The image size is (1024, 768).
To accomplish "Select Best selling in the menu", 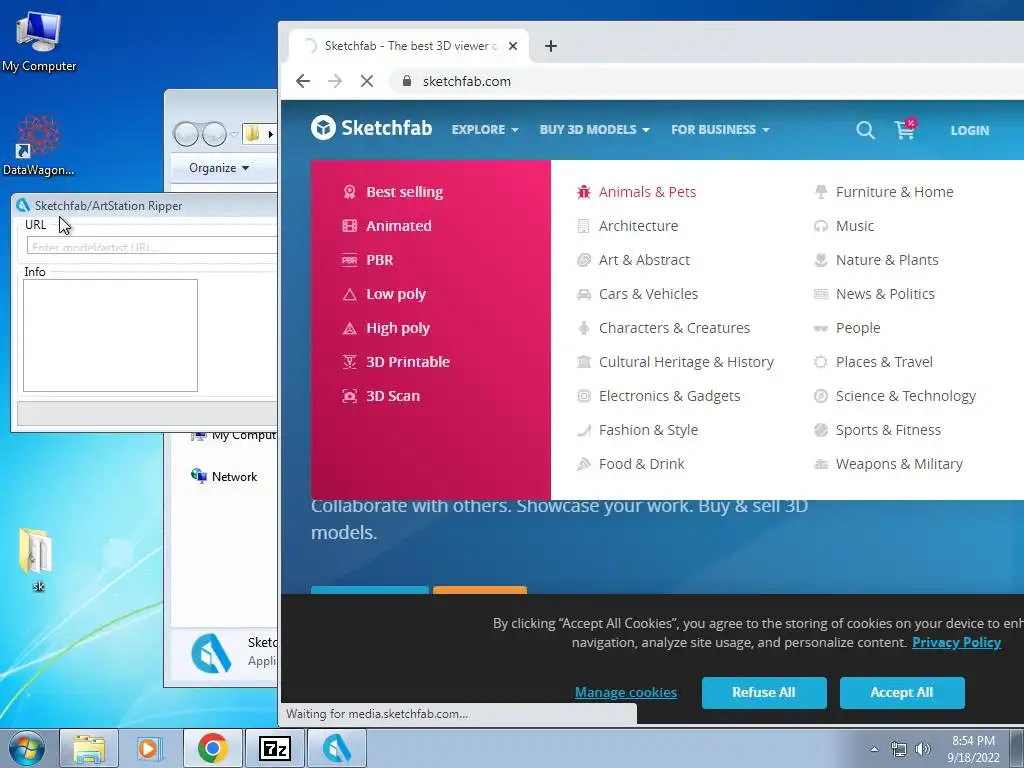I will 393,192.
